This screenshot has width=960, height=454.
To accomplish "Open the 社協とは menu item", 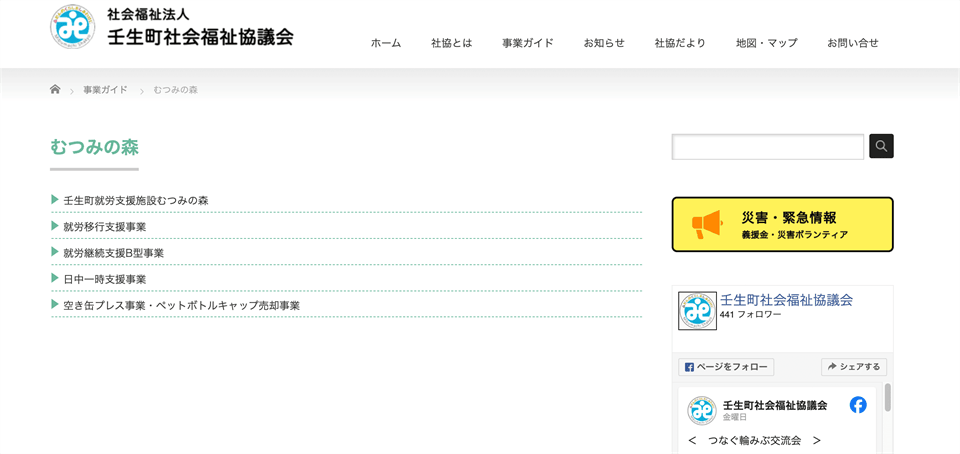I will tap(451, 43).
